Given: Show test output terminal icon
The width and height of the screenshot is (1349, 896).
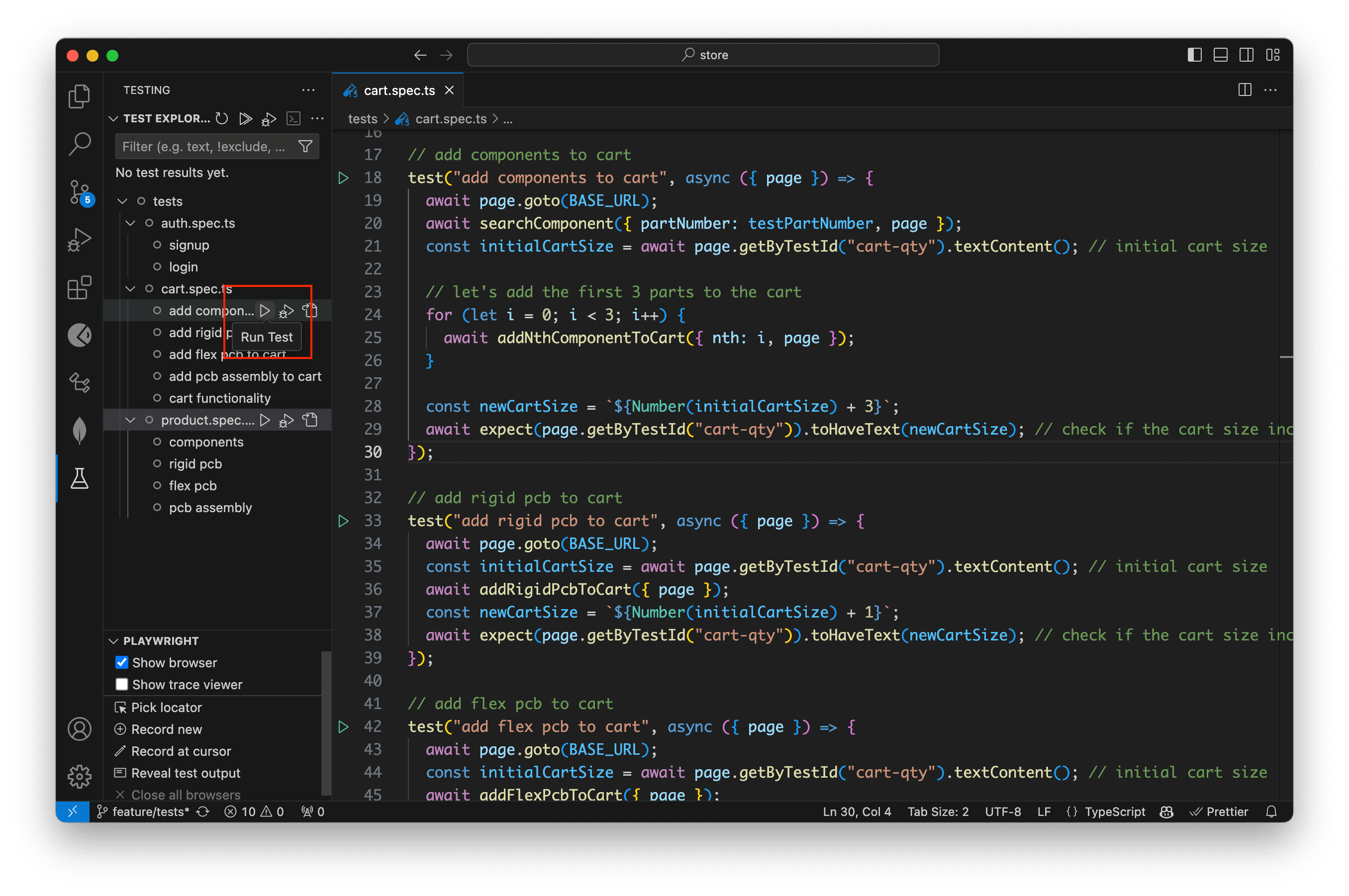Looking at the screenshot, I should pos(293,118).
